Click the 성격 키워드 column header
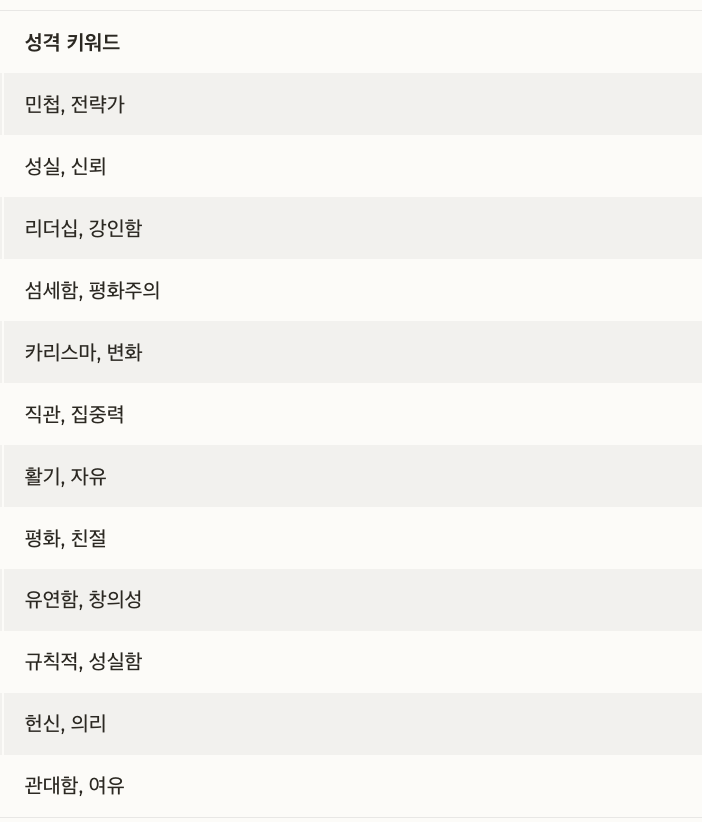Viewport: 702px width, 822px height. [x=351, y=42]
